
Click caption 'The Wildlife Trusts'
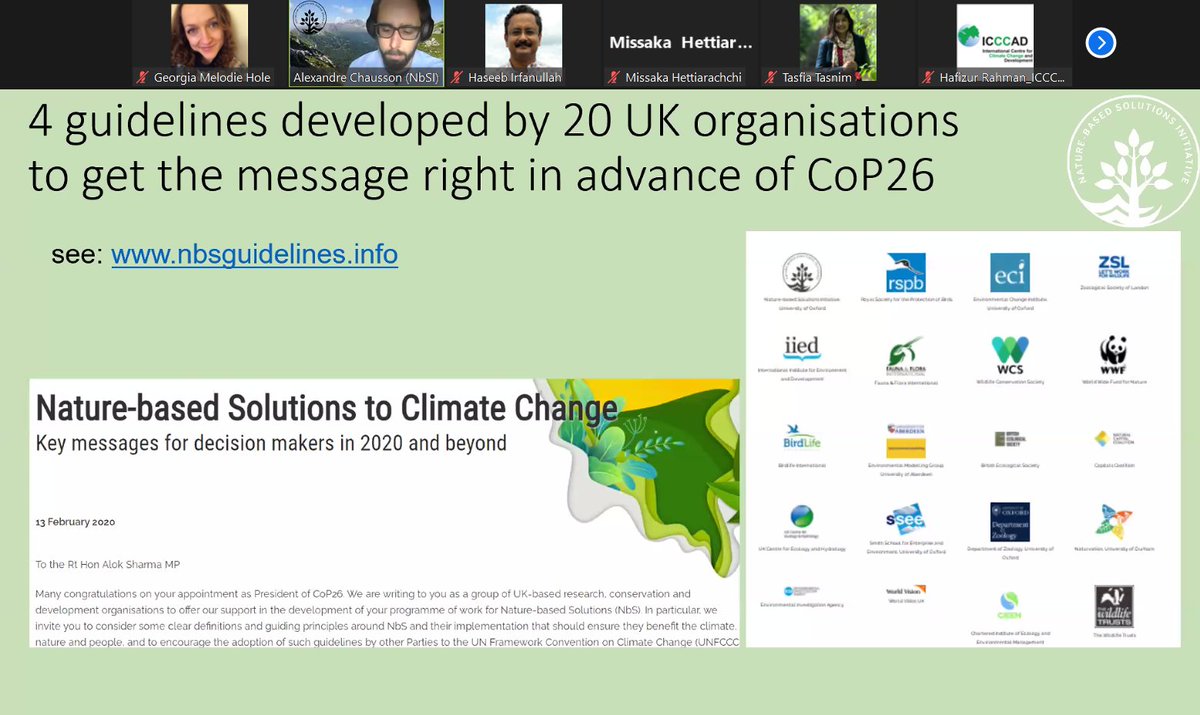pyautogui.click(x=1113, y=635)
